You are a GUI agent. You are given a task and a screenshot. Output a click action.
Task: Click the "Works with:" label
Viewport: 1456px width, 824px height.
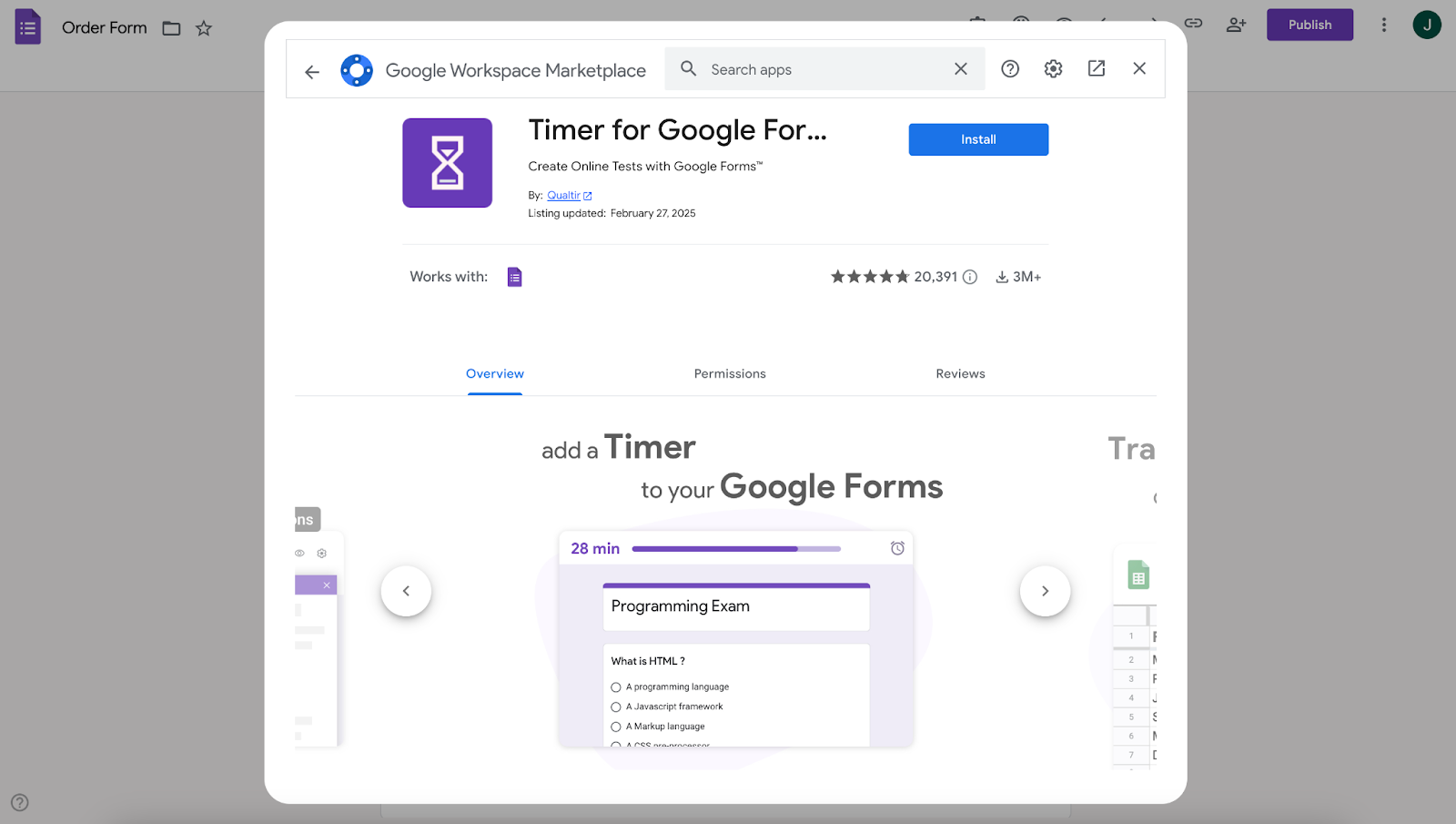pos(449,277)
